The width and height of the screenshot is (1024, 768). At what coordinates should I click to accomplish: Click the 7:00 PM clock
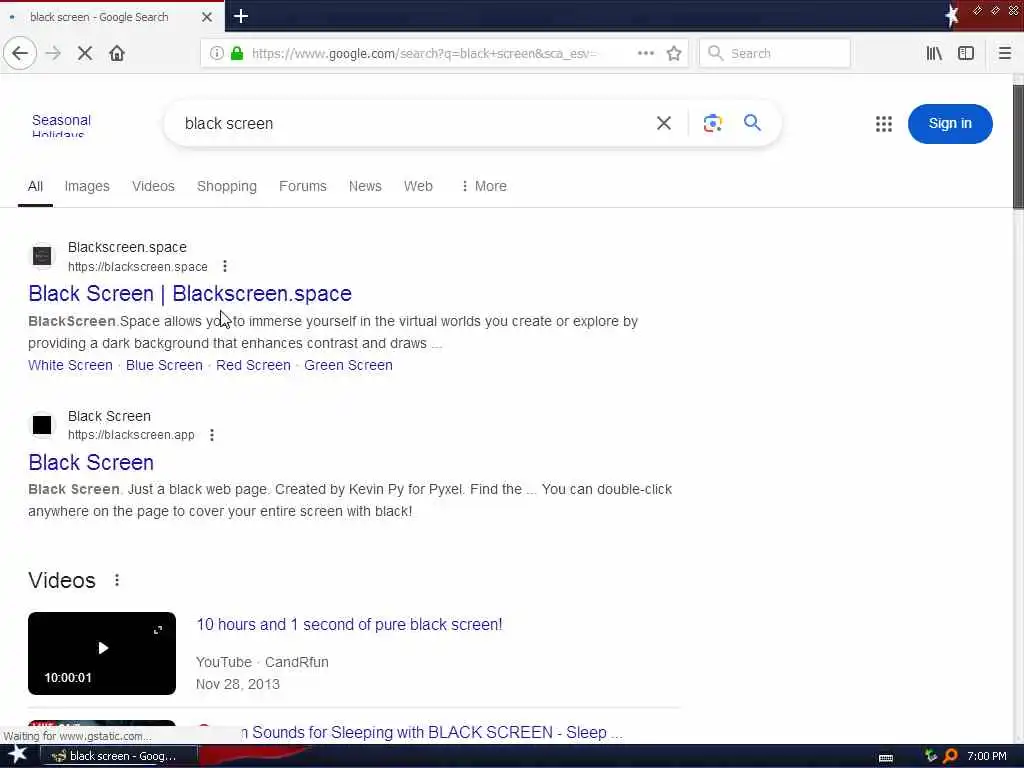(987, 756)
